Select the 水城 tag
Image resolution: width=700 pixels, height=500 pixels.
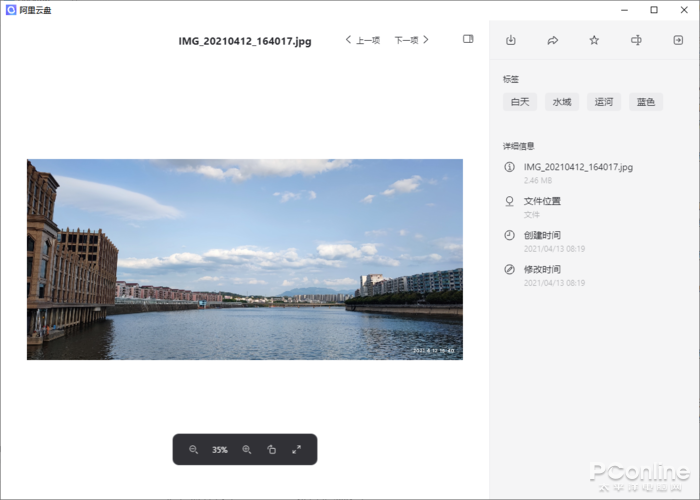(x=561, y=102)
